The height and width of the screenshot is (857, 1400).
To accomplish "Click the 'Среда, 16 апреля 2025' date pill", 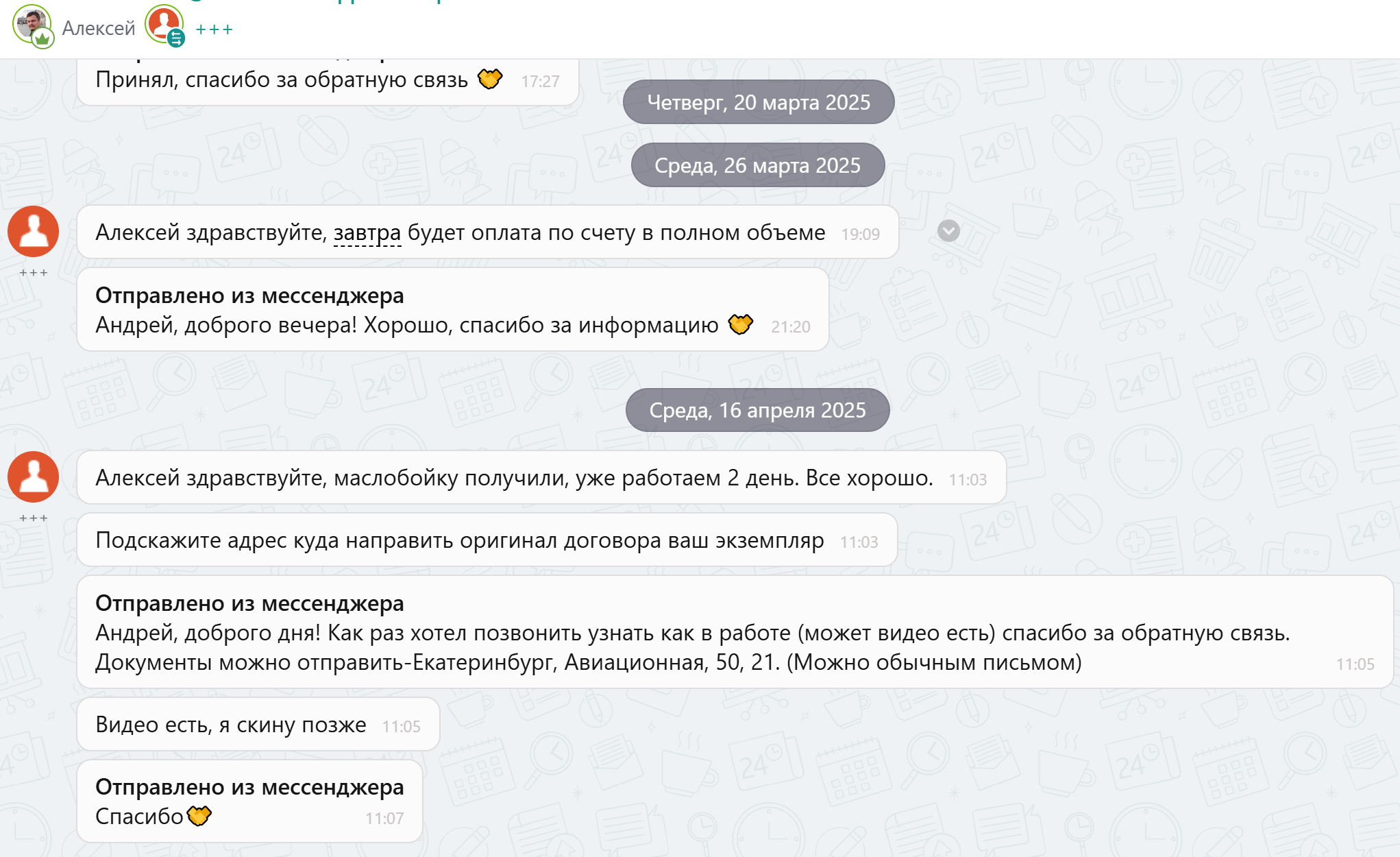I will coord(757,410).
